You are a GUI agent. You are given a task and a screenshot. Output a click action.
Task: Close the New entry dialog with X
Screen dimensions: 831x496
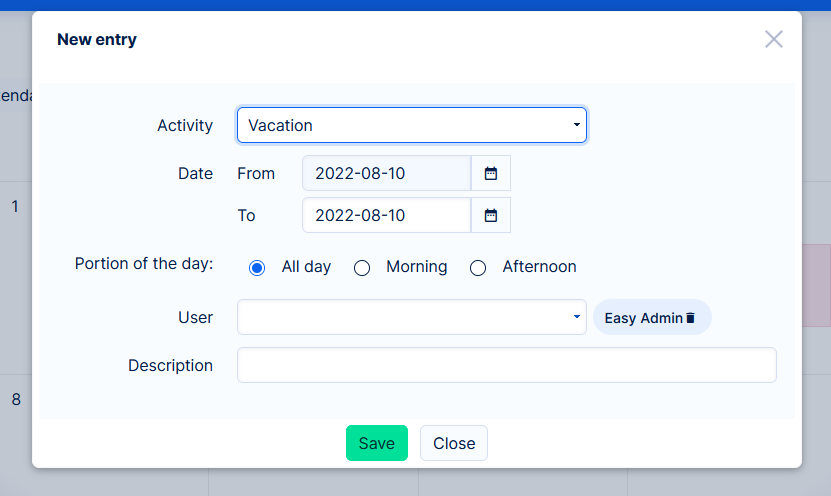[x=773, y=39]
